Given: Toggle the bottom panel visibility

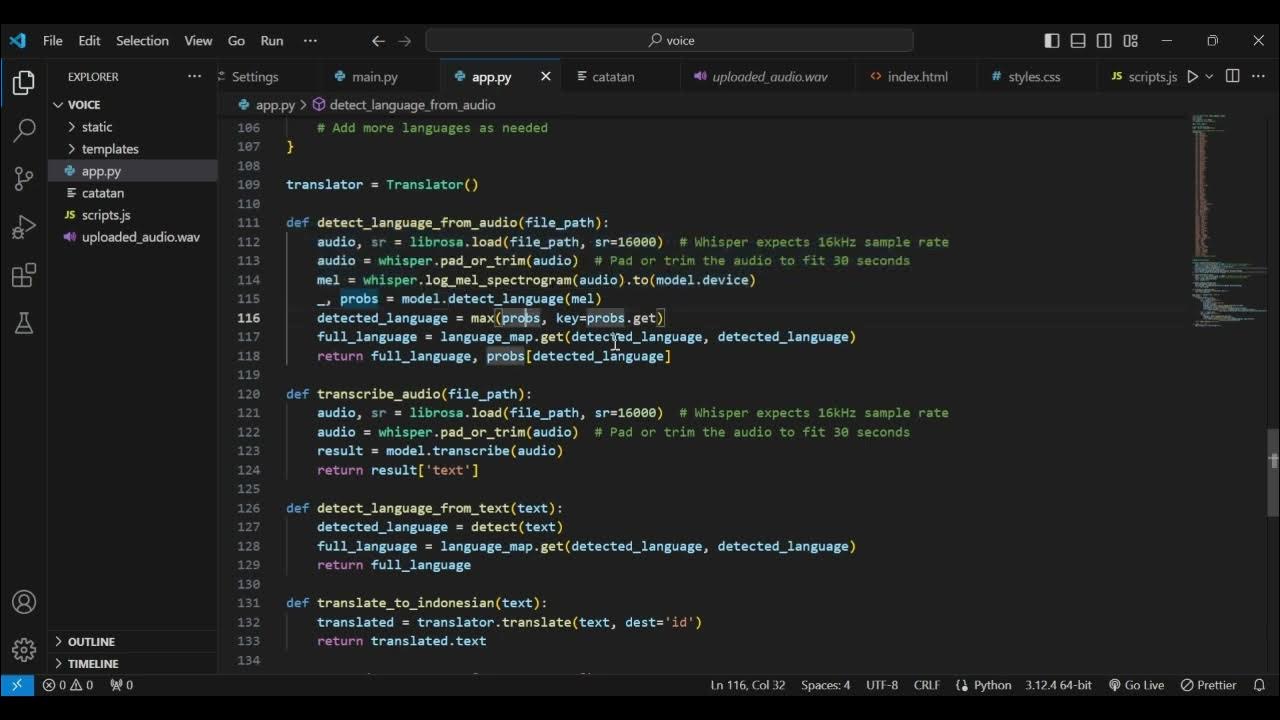Looking at the screenshot, I should click(x=1078, y=41).
